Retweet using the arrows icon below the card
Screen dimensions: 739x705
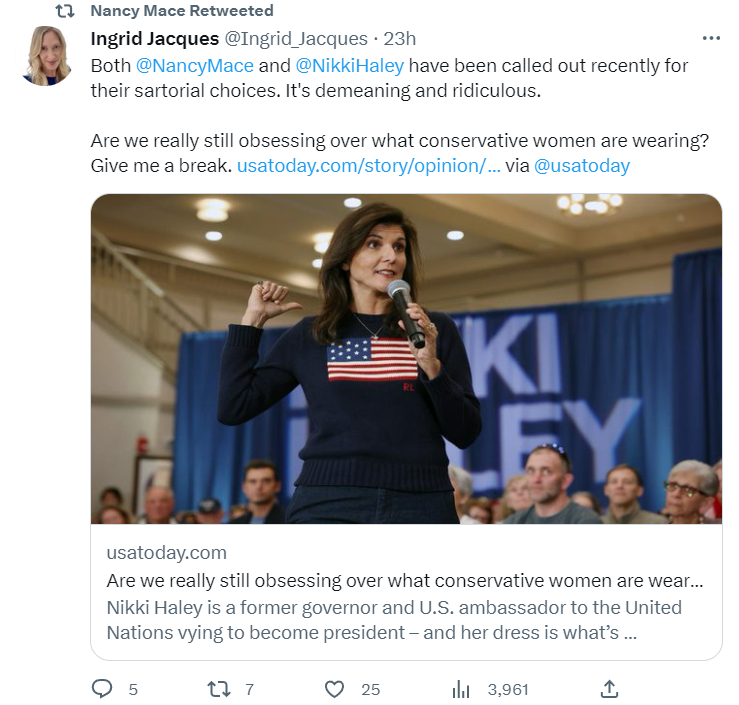(x=217, y=689)
